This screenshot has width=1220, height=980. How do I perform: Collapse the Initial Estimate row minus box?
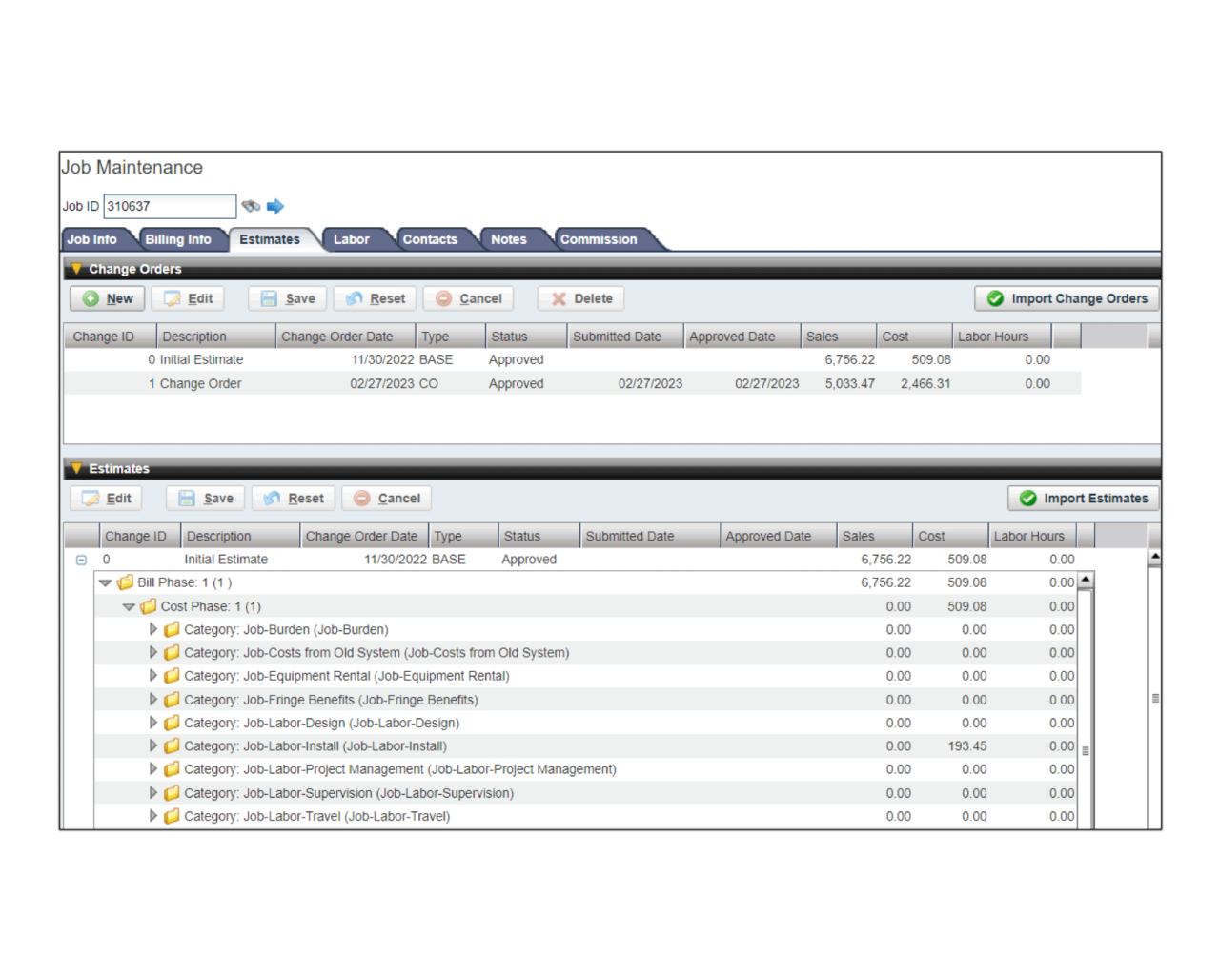pos(81,561)
